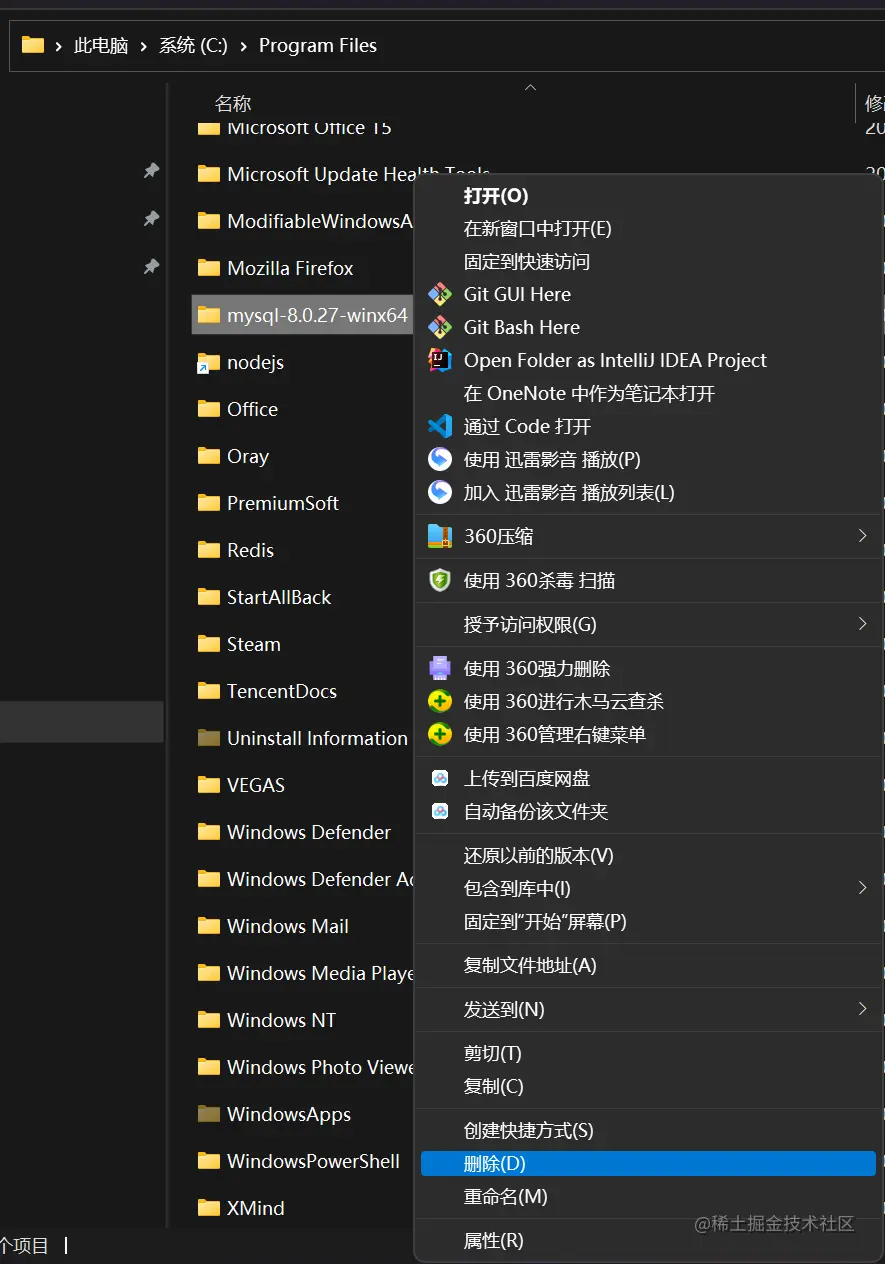
Task: Click chevron before Program Files in address bar
Action: pos(243,46)
